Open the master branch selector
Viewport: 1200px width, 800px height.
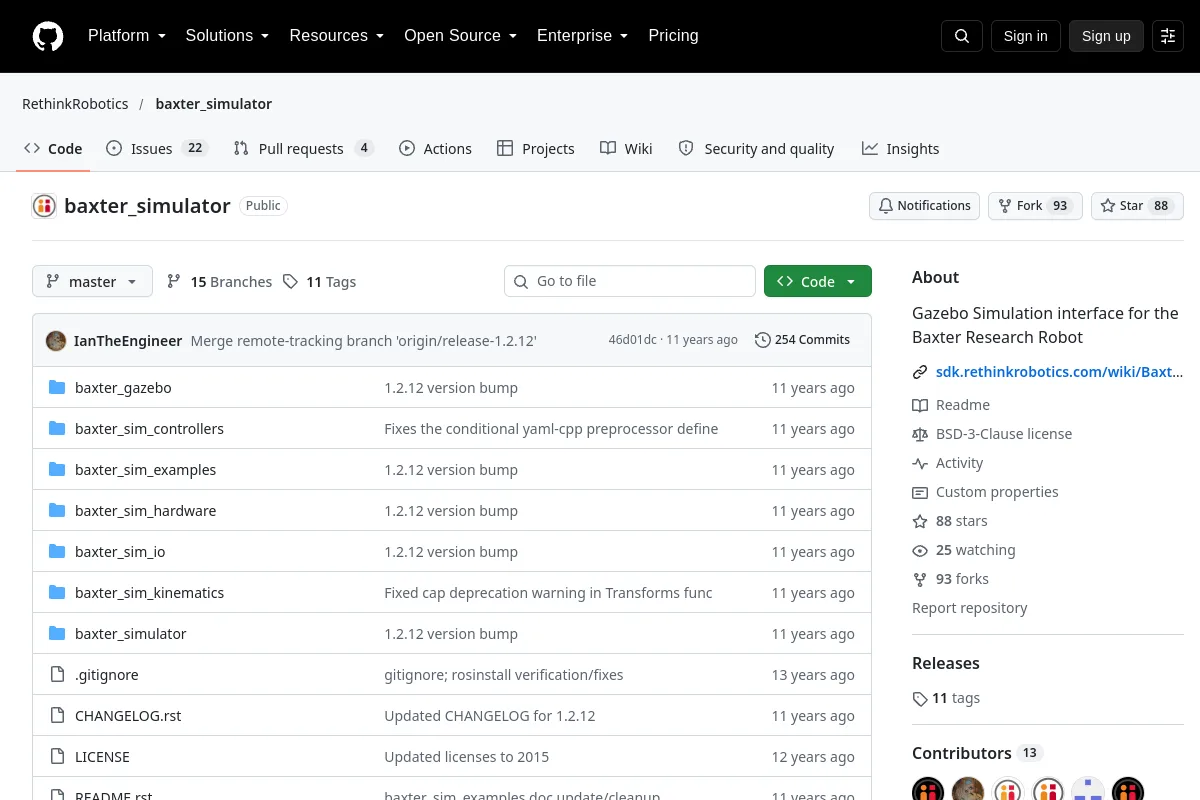[92, 281]
